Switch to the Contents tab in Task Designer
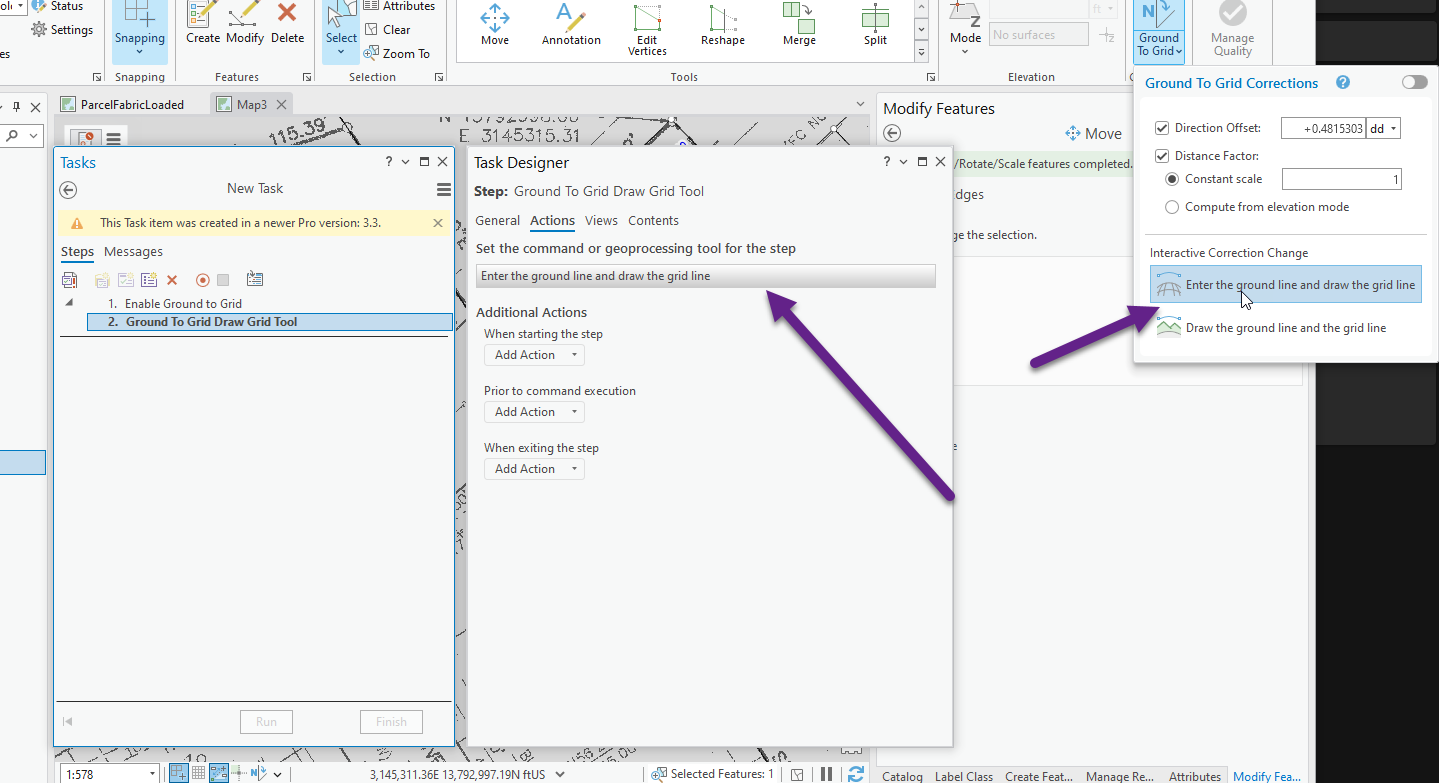 click(653, 220)
